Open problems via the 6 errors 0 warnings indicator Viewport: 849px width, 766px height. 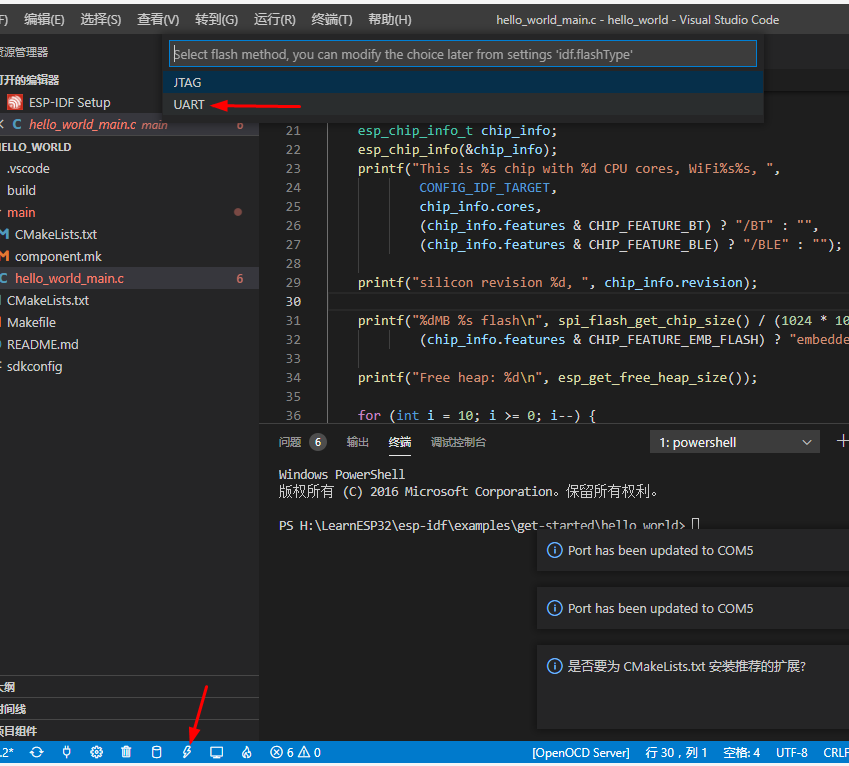(x=295, y=752)
